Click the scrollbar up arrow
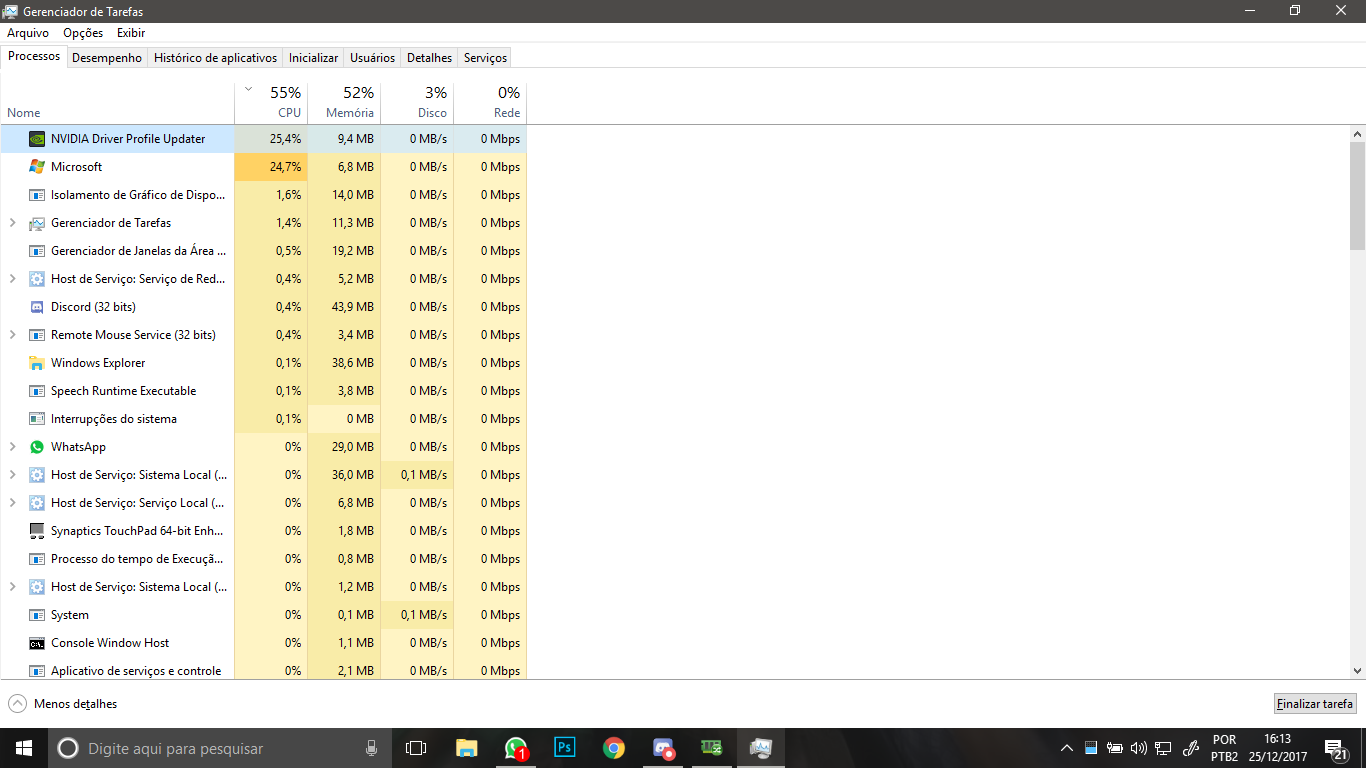This screenshot has height=768, width=1366. [x=1357, y=133]
